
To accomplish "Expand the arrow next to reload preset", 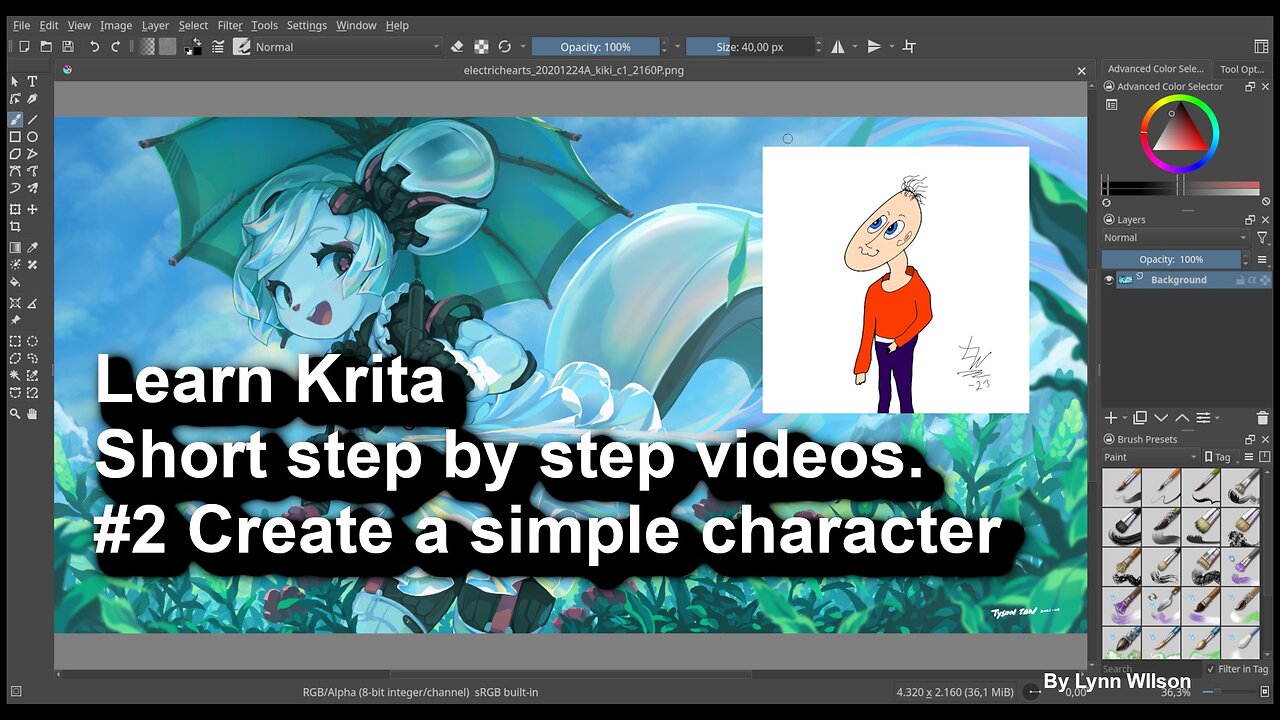I will pos(523,46).
